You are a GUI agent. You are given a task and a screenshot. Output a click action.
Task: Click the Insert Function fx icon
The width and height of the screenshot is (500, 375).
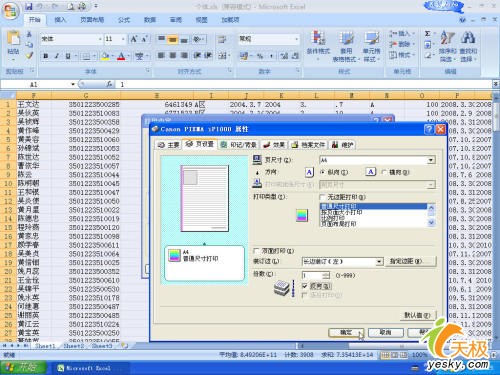(x=109, y=84)
